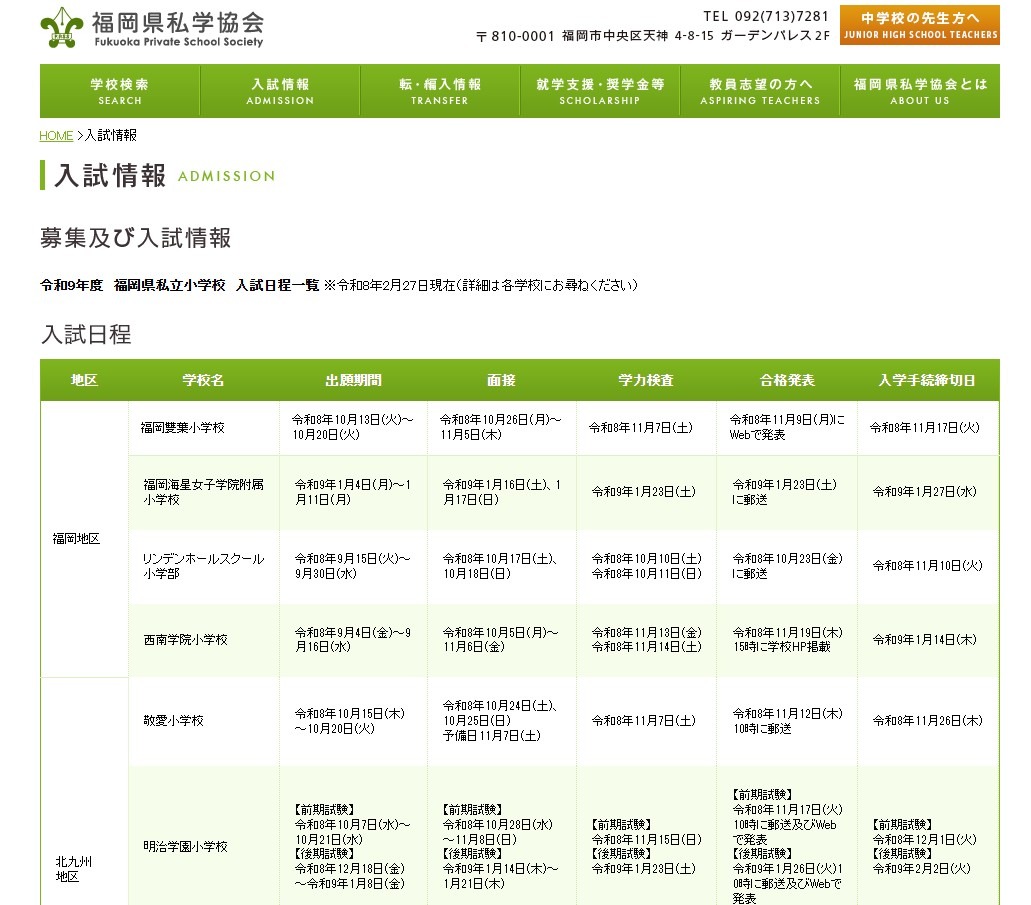The width and height of the screenshot is (1031, 905).
Task: Open the 学校検索 SEARCH menu
Action: (120, 91)
